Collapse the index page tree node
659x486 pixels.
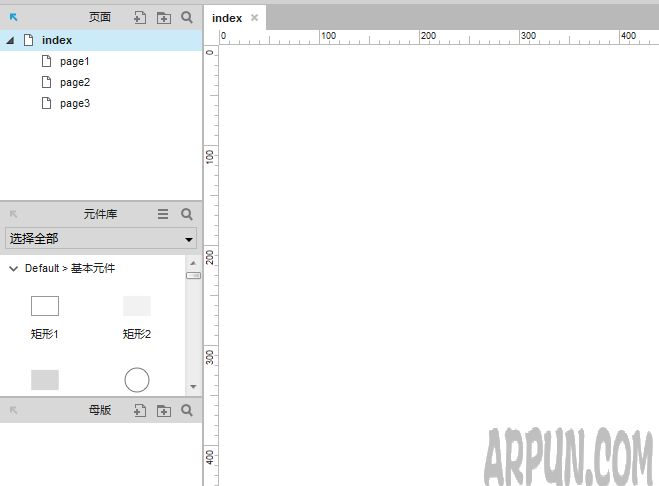pos(10,40)
